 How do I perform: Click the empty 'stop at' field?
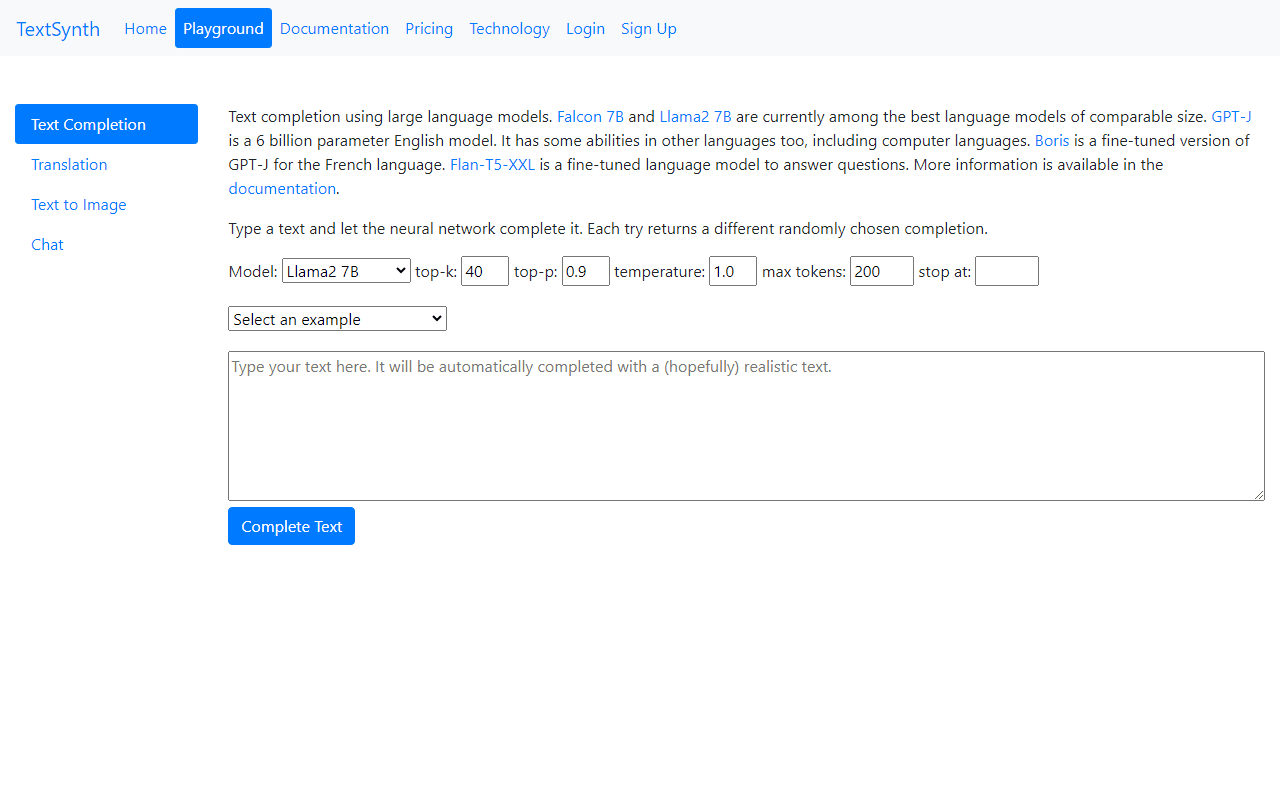[x=1006, y=271]
